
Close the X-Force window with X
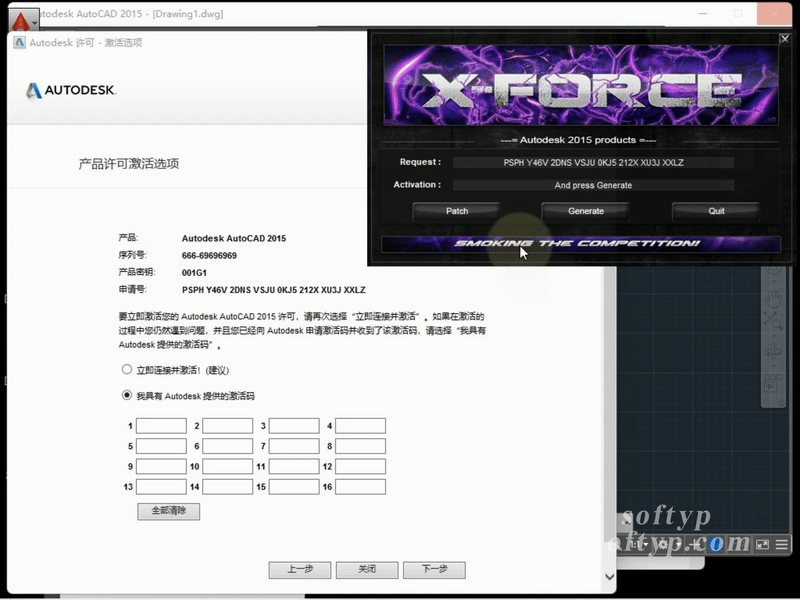785,38
